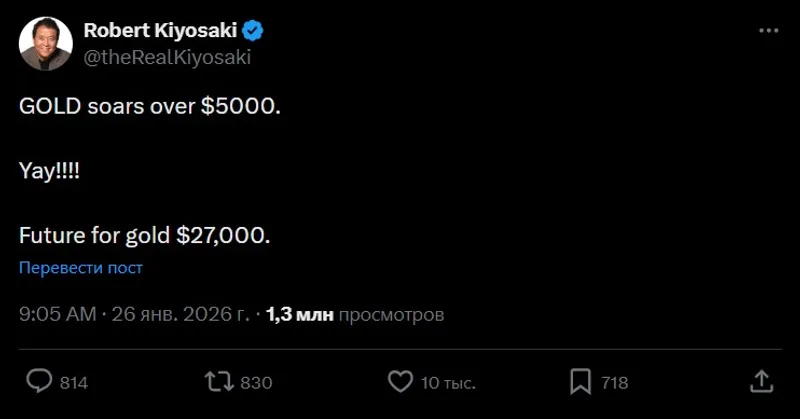
Task: Open Robert Kiyosaki's profile picture
Action: [45, 45]
